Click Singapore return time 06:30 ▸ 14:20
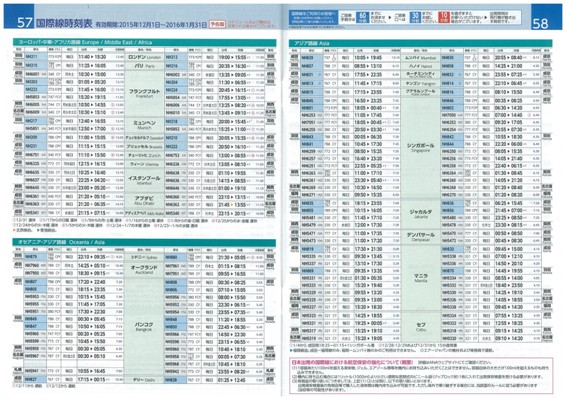The image size is (566, 400). [x=509, y=108]
